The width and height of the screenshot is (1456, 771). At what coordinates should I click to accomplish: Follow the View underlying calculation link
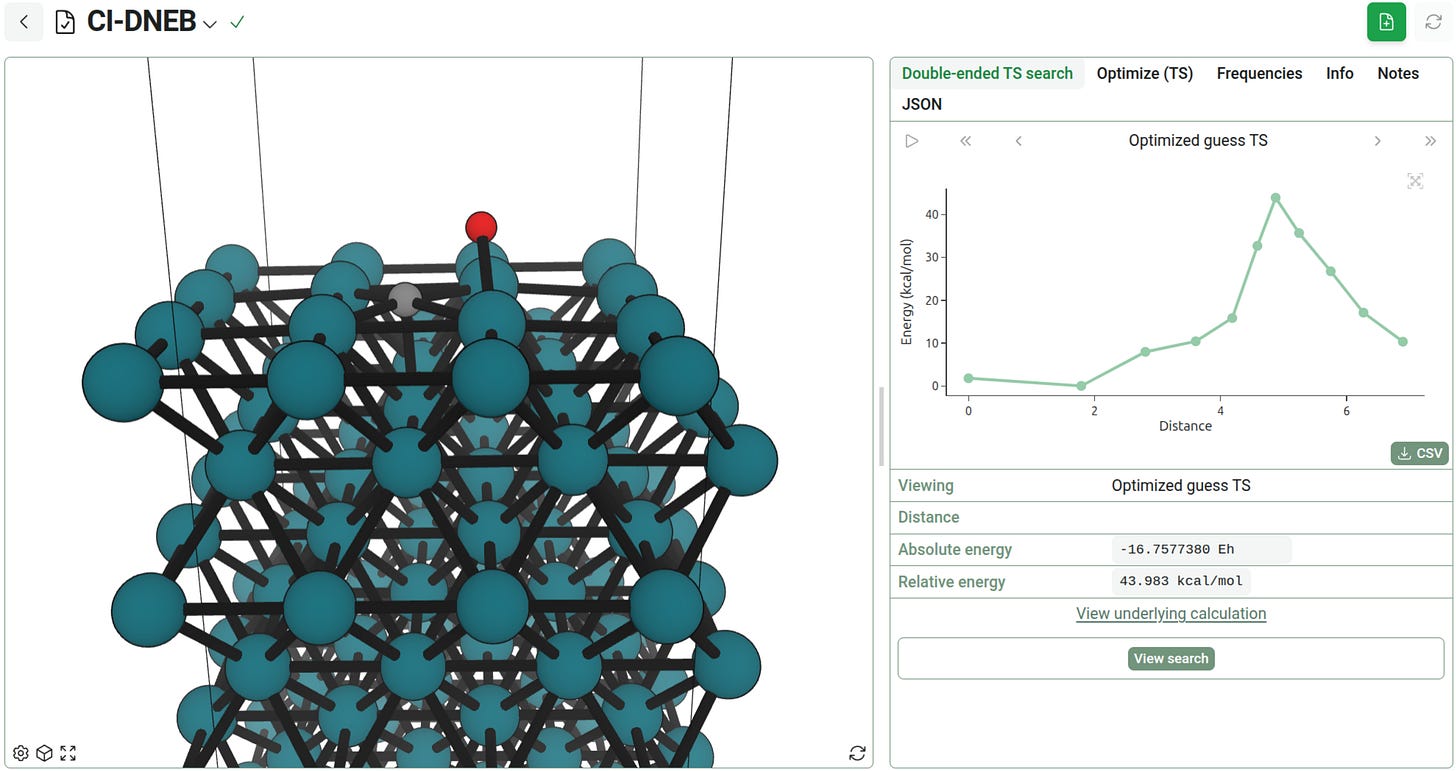pyautogui.click(x=1171, y=614)
